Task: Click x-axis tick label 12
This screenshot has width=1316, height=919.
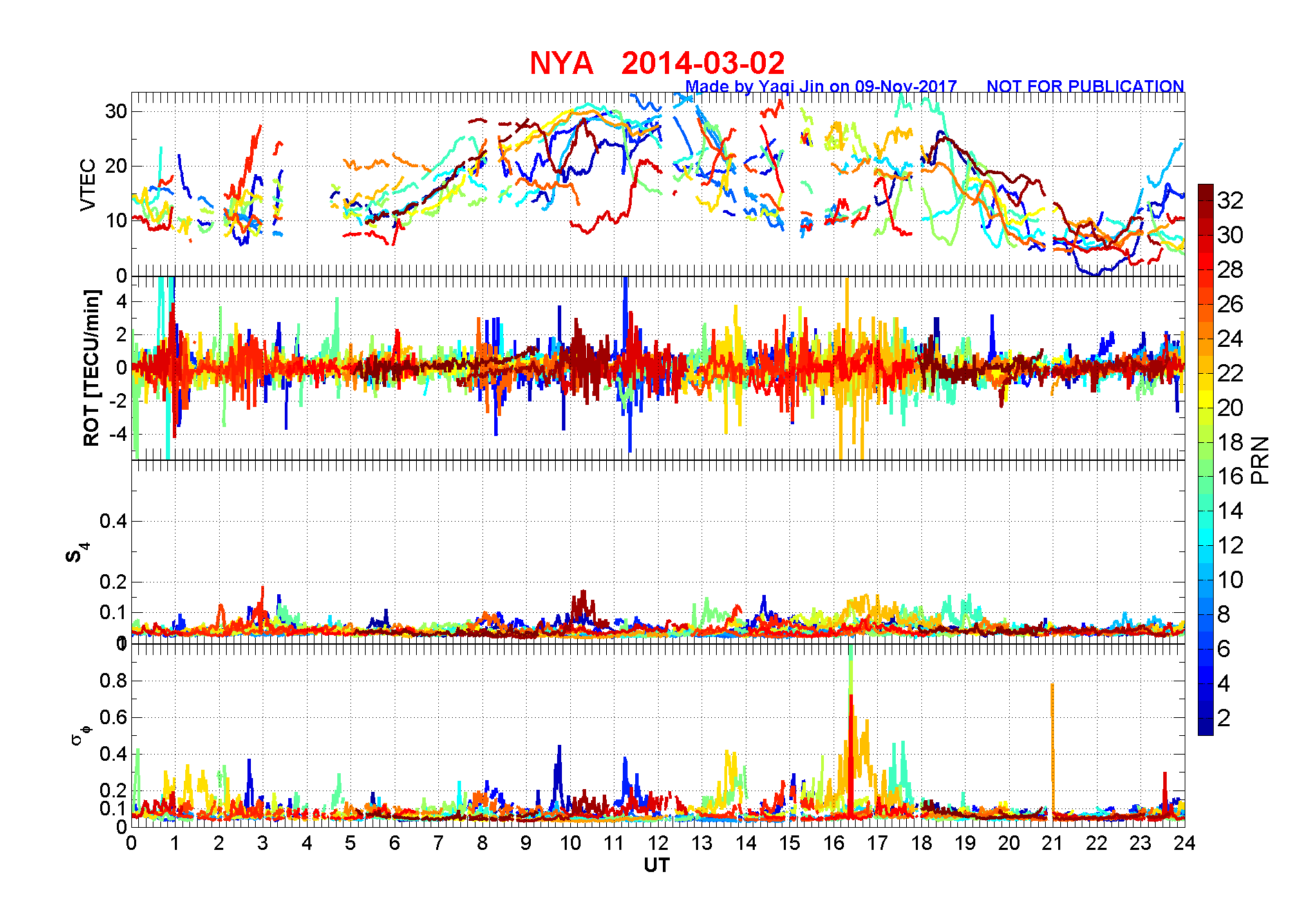Action: [x=657, y=843]
